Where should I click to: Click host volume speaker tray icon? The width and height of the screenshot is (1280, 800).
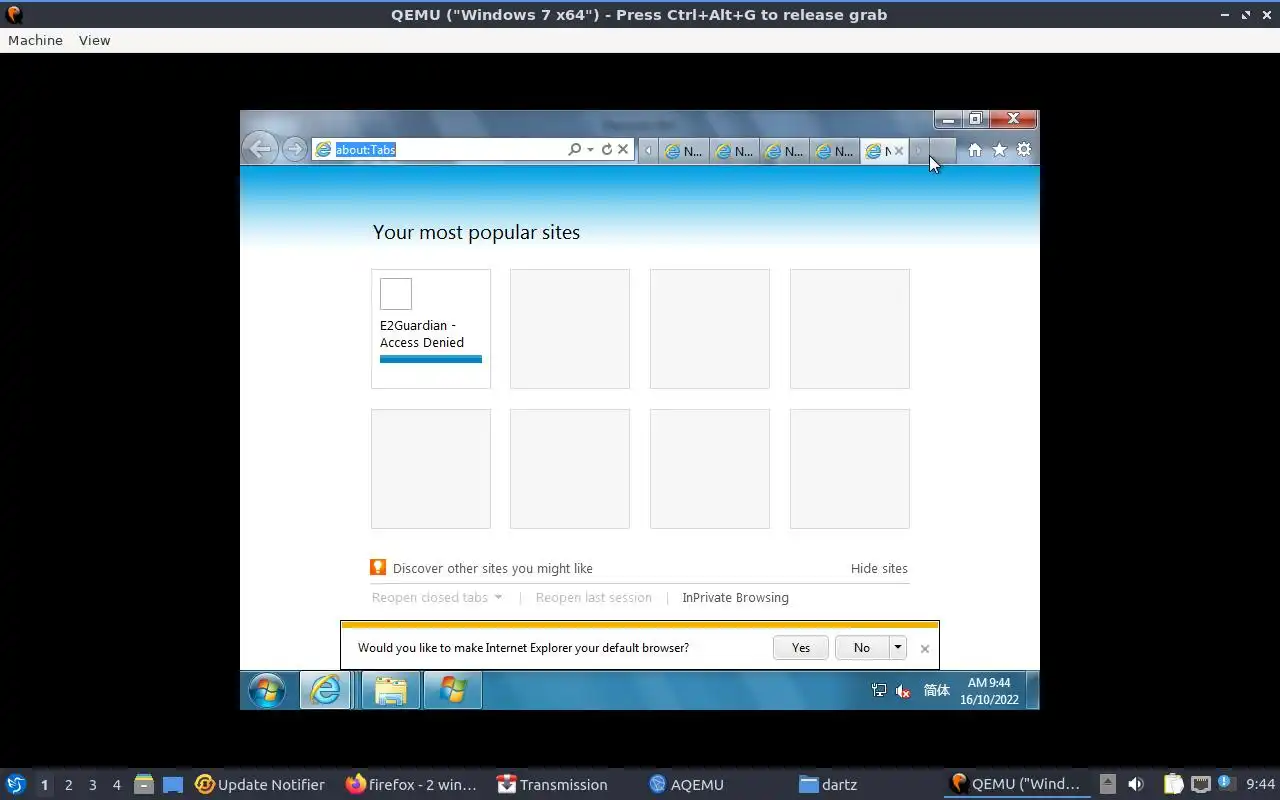1135,784
